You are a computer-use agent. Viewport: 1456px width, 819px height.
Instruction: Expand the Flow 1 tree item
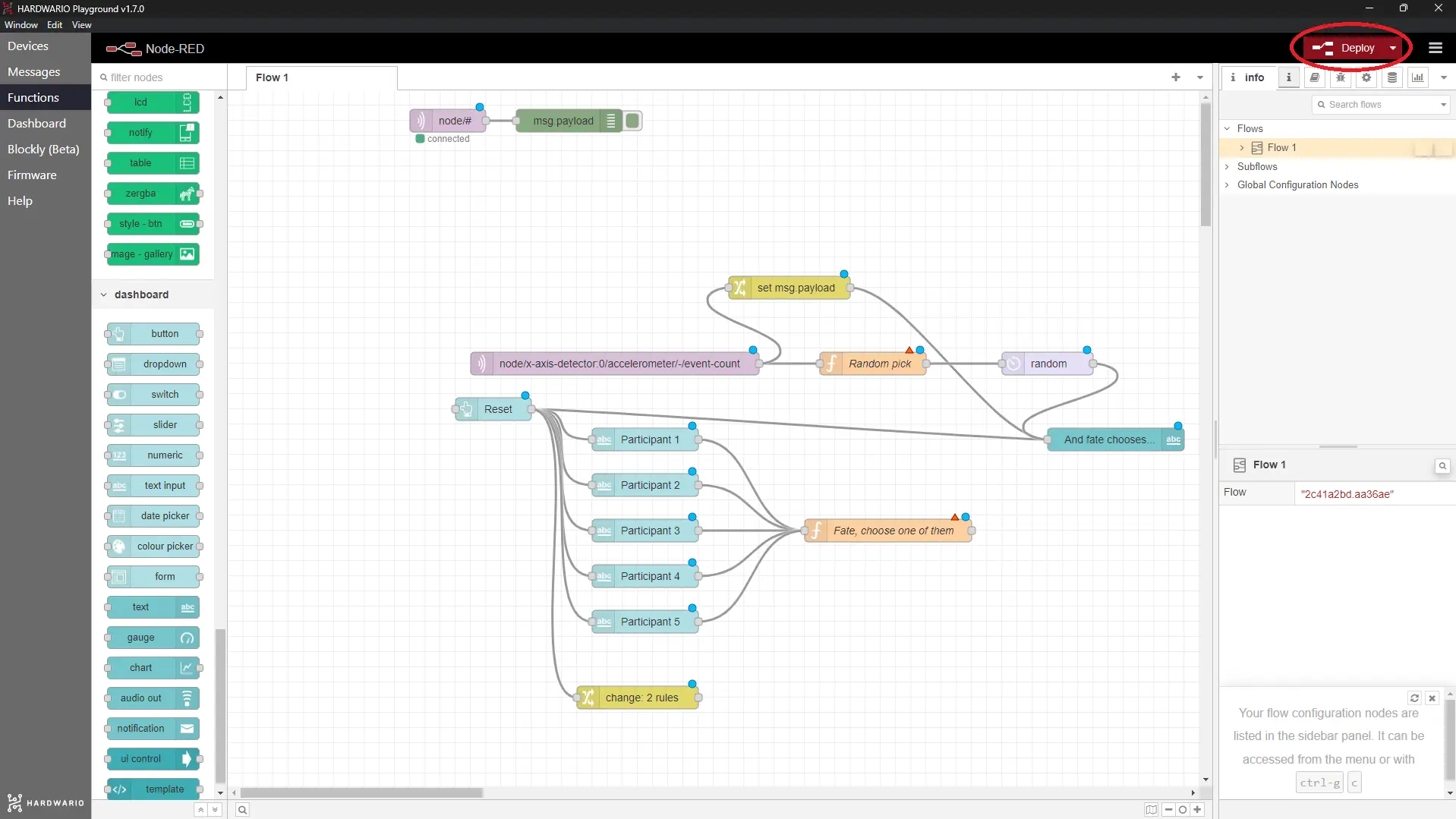click(x=1242, y=148)
